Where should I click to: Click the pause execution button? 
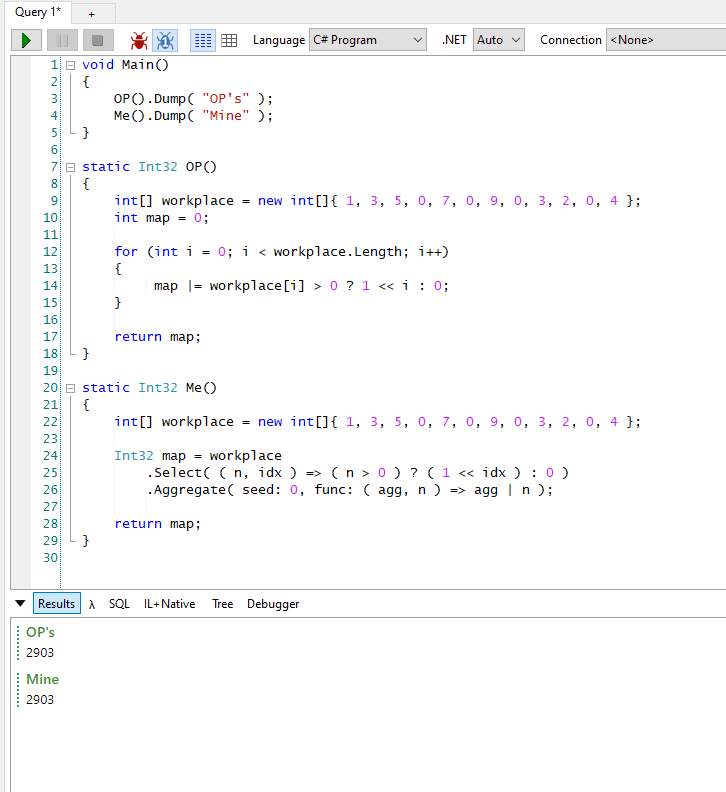(62, 40)
